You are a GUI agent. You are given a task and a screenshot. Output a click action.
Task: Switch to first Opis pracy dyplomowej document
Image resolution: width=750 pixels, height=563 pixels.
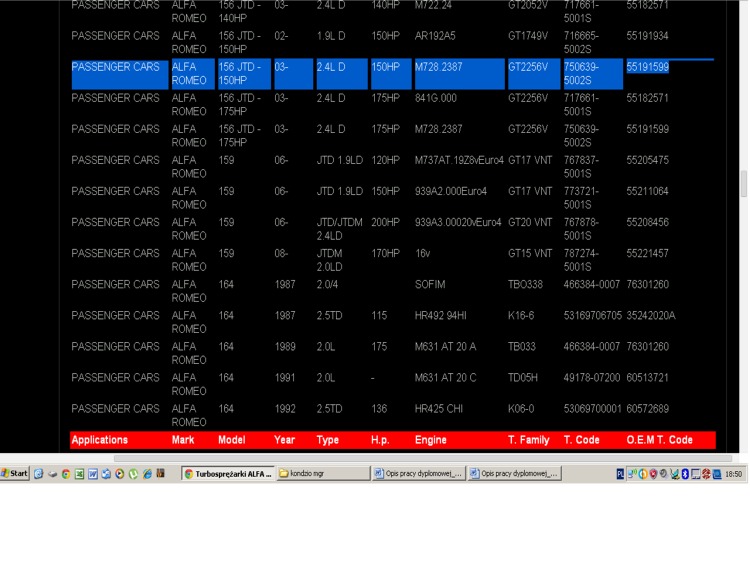coord(419,474)
